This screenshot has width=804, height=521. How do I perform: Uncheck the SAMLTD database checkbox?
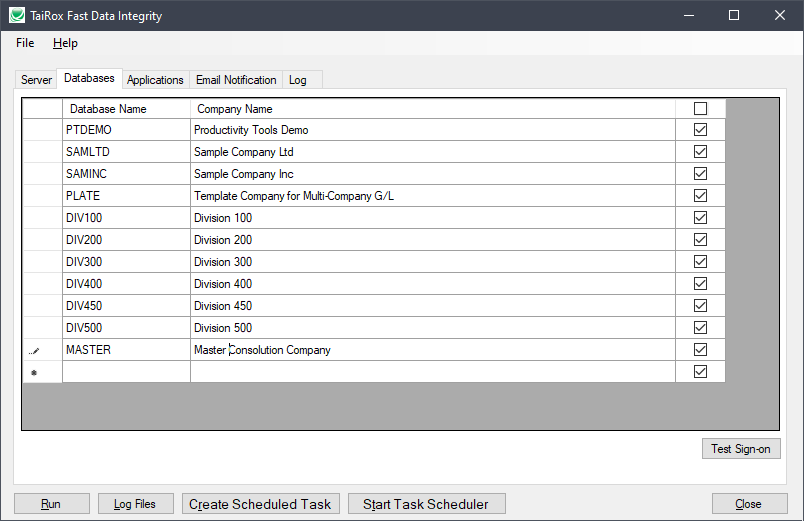click(x=700, y=152)
